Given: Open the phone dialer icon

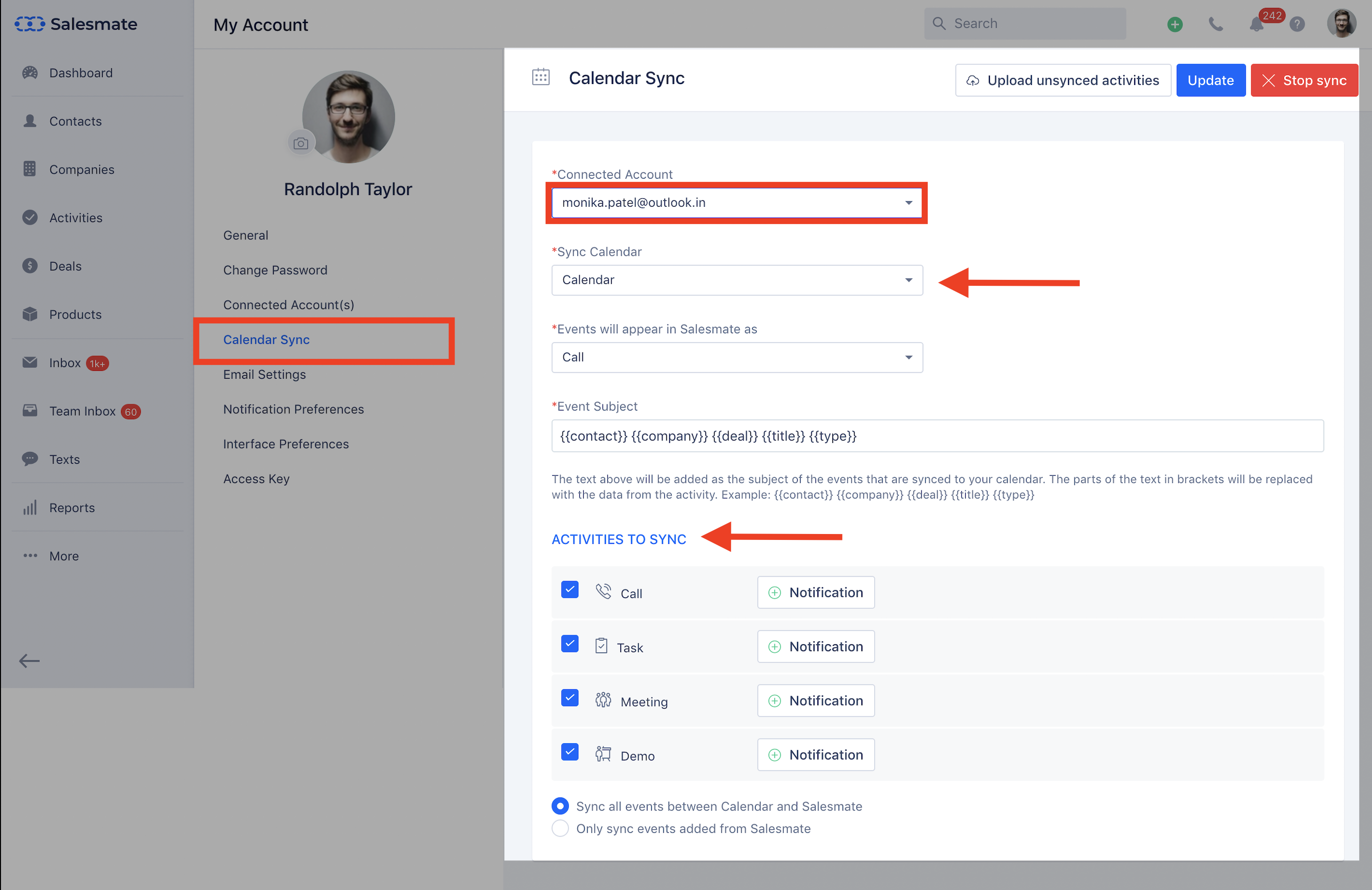Looking at the screenshot, I should pyautogui.click(x=1216, y=24).
